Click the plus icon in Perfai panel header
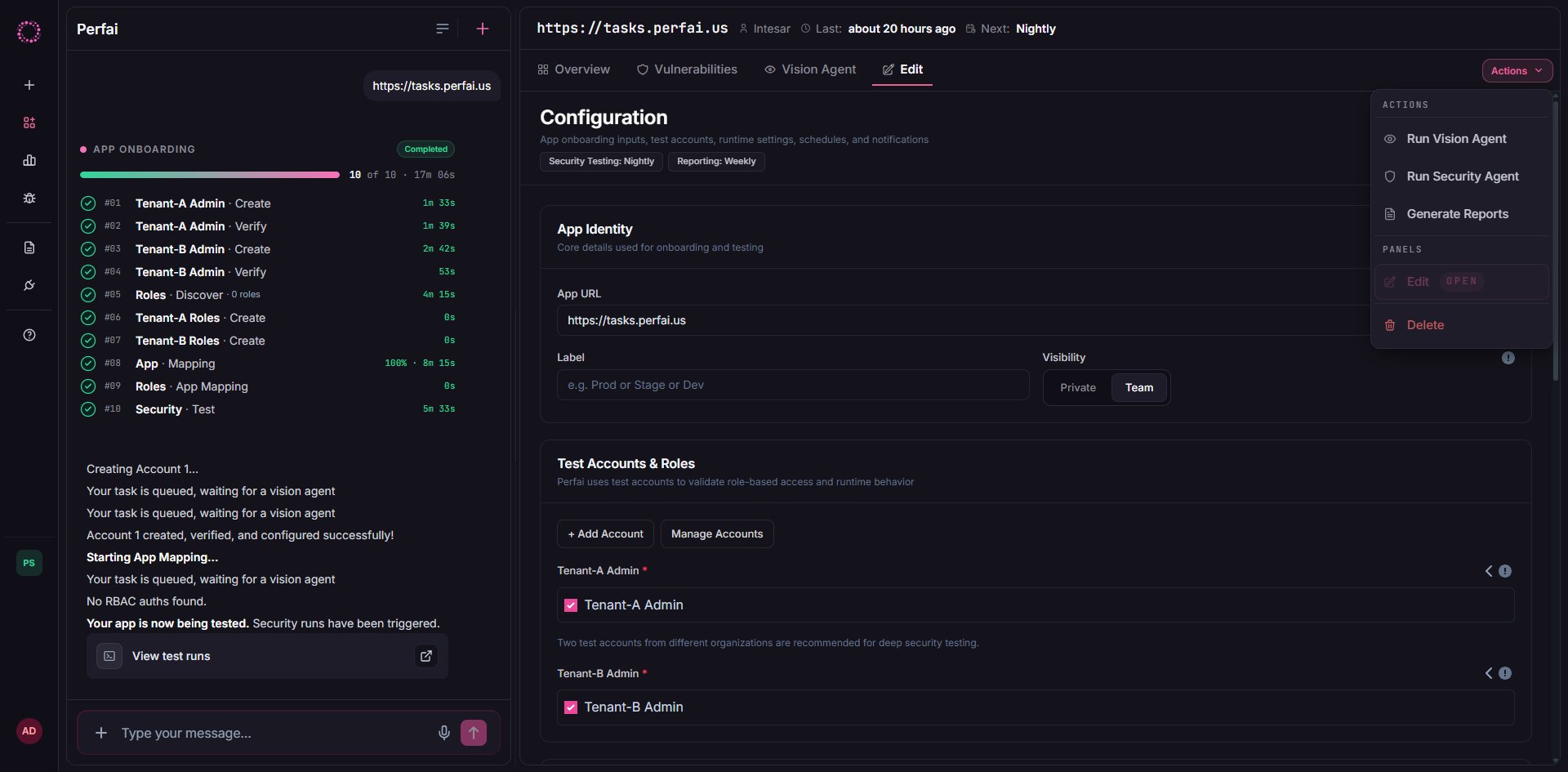Image resolution: width=1568 pixels, height=772 pixels. tap(483, 29)
